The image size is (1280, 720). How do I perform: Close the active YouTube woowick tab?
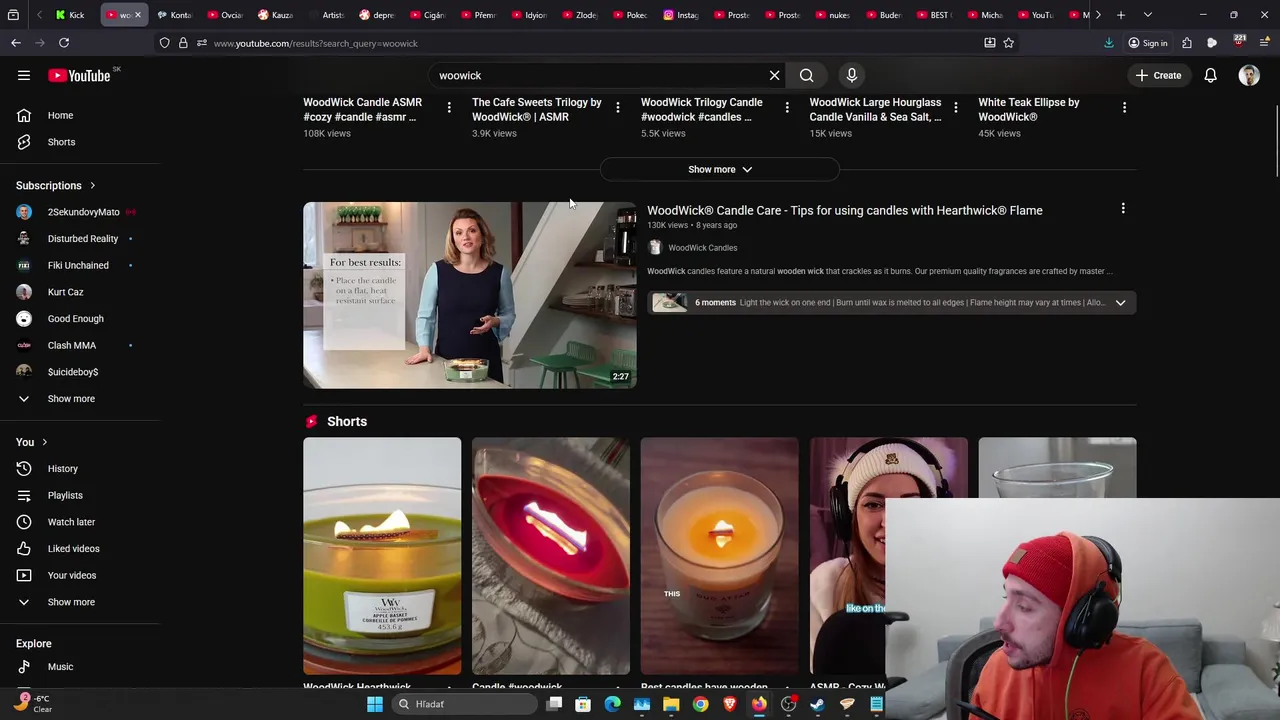(x=138, y=15)
